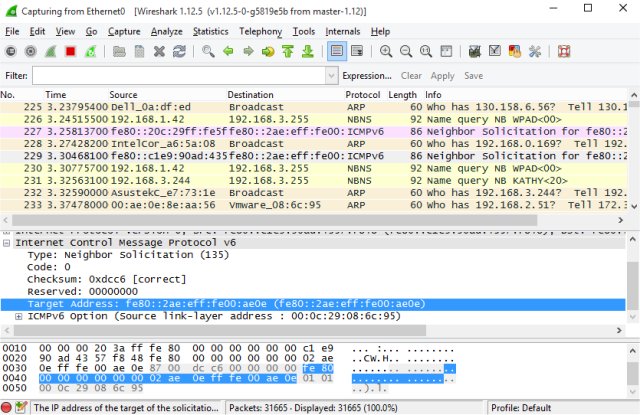
Task: Click the packet list vertical scrollbar
Action: [x=633, y=160]
